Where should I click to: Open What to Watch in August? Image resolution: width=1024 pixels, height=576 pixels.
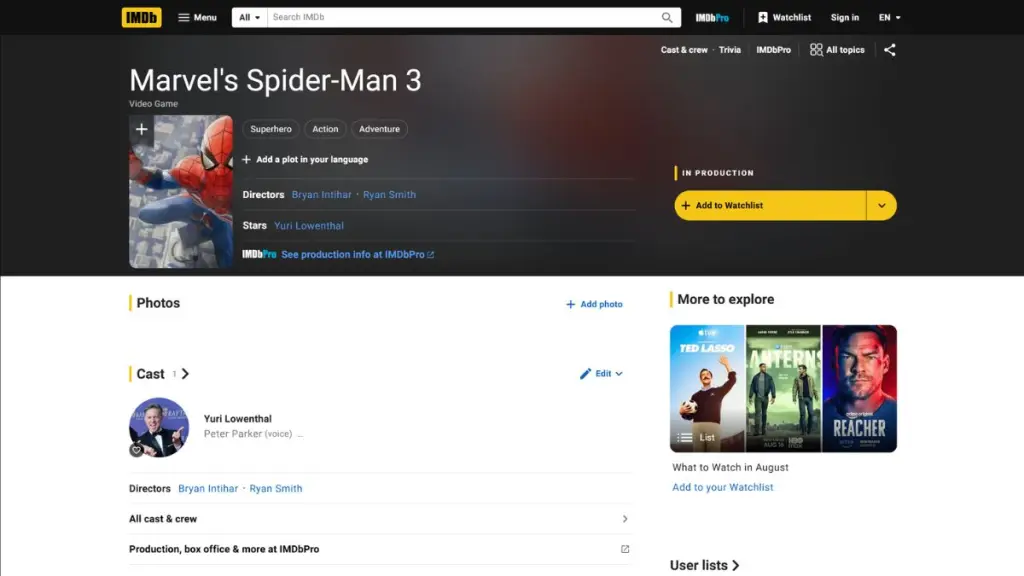pos(730,468)
